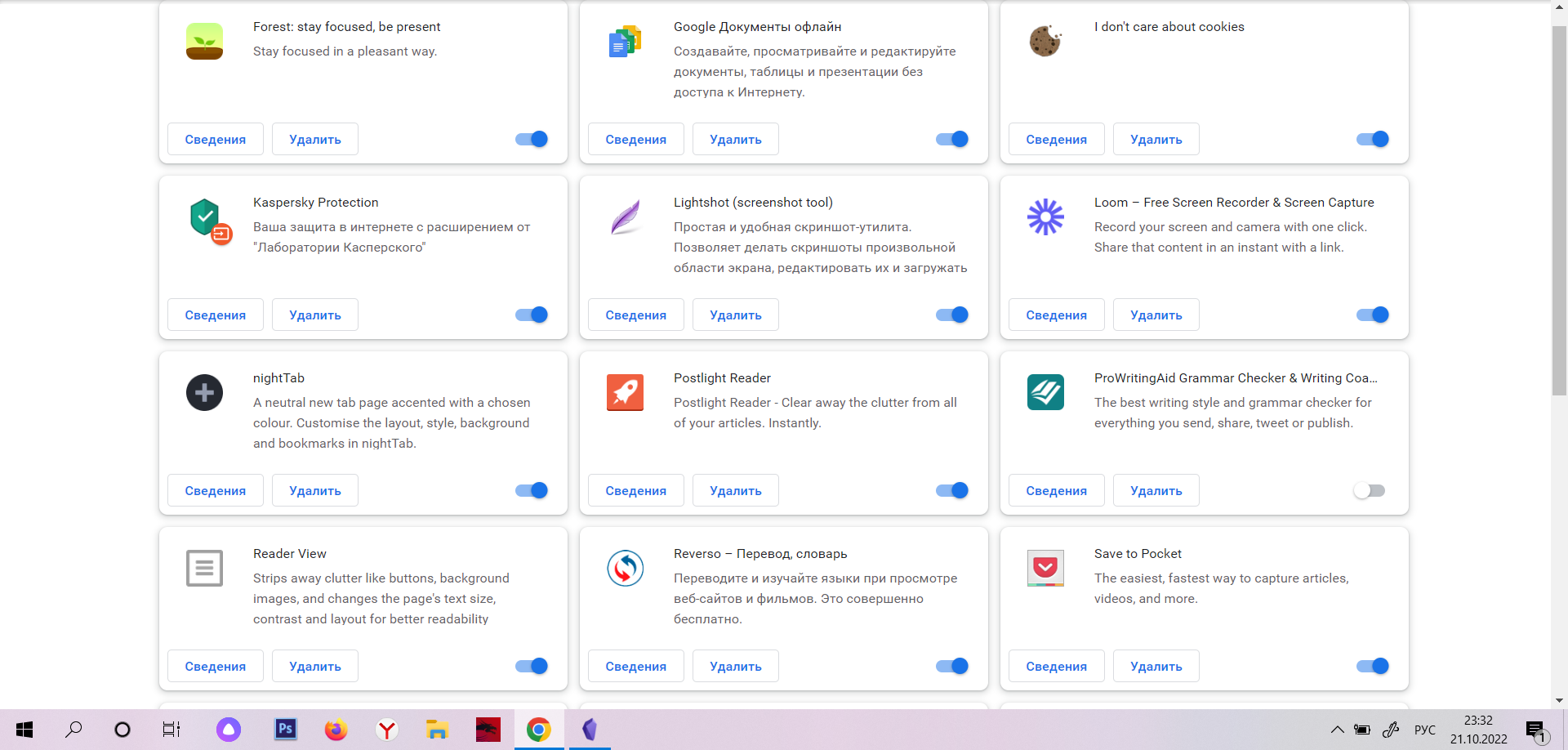Launch Photoshop from the taskbar
The image size is (1568, 750).
[x=285, y=730]
